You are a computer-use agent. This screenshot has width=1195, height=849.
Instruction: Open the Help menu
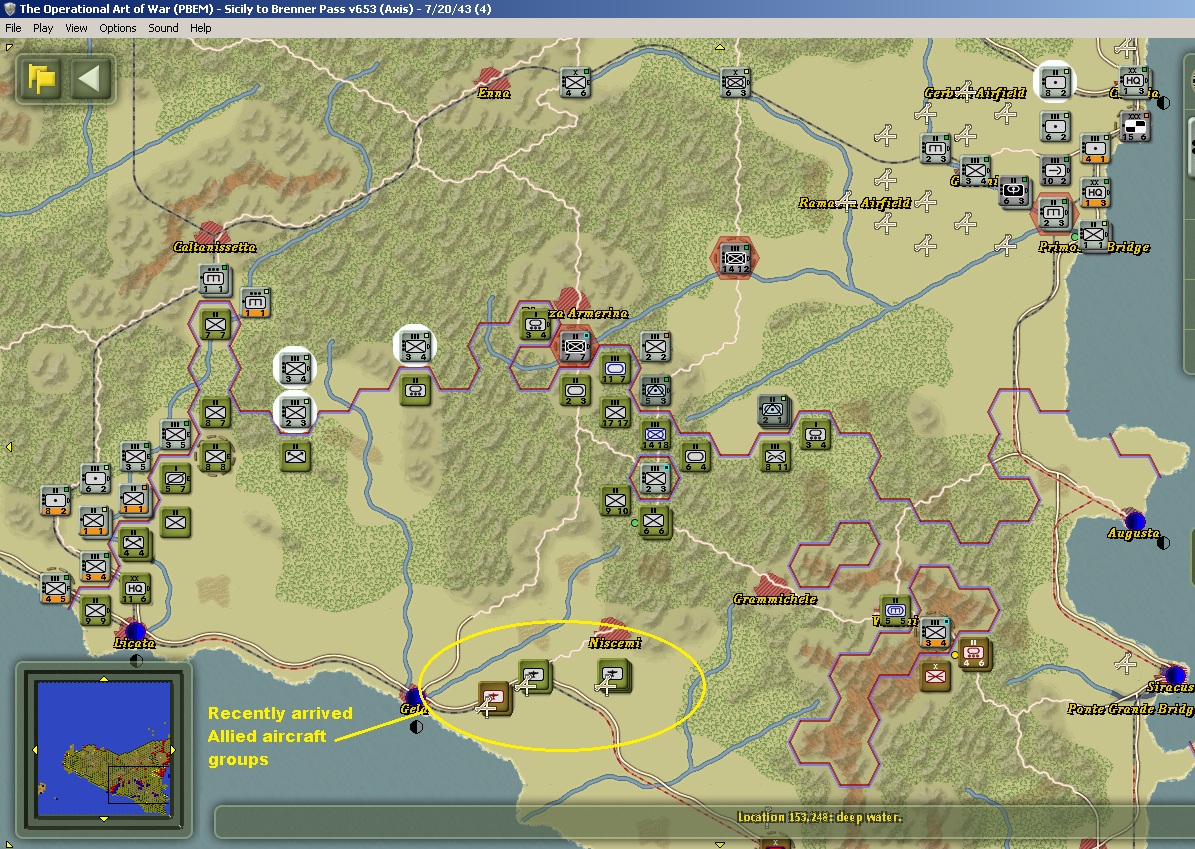tap(200, 28)
